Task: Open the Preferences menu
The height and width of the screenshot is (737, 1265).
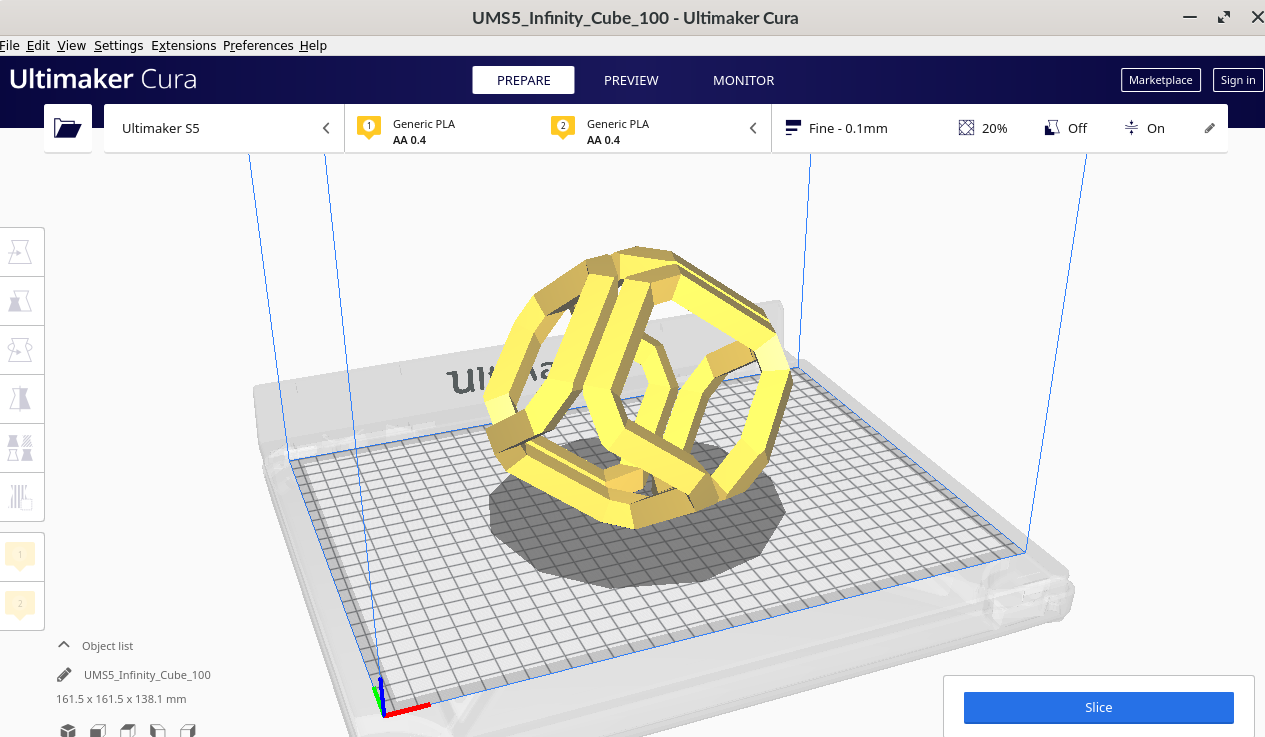Action: click(x=258, y=46)
